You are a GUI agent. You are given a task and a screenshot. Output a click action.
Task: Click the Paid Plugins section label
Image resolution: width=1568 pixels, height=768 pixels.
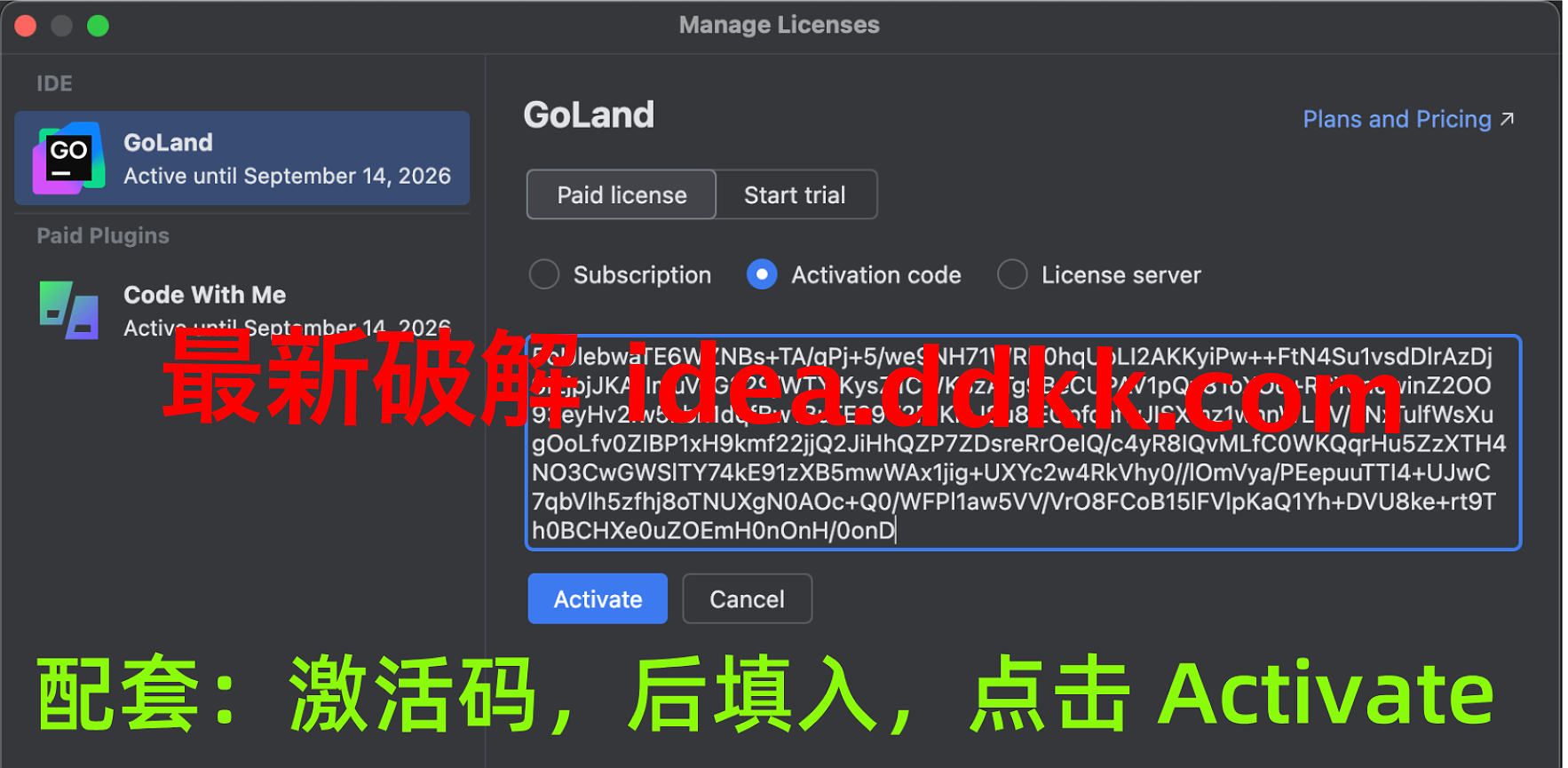pyautogui.click(x=103, y=235)
